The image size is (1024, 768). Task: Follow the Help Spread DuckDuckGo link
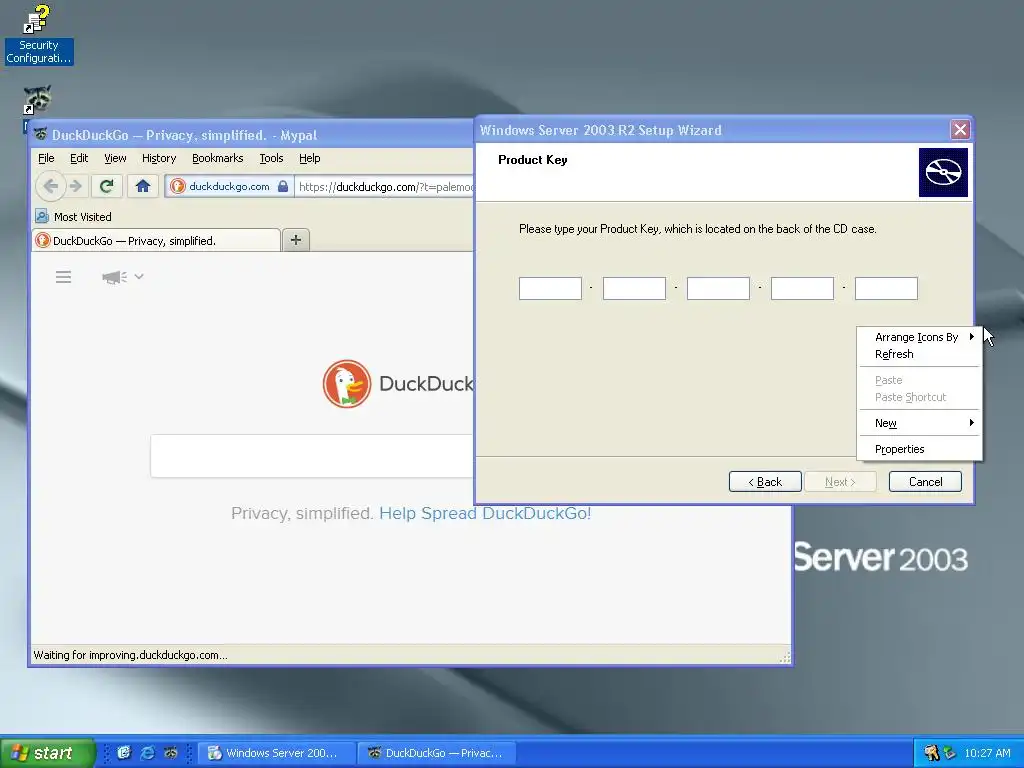click(x=485, y=513)
